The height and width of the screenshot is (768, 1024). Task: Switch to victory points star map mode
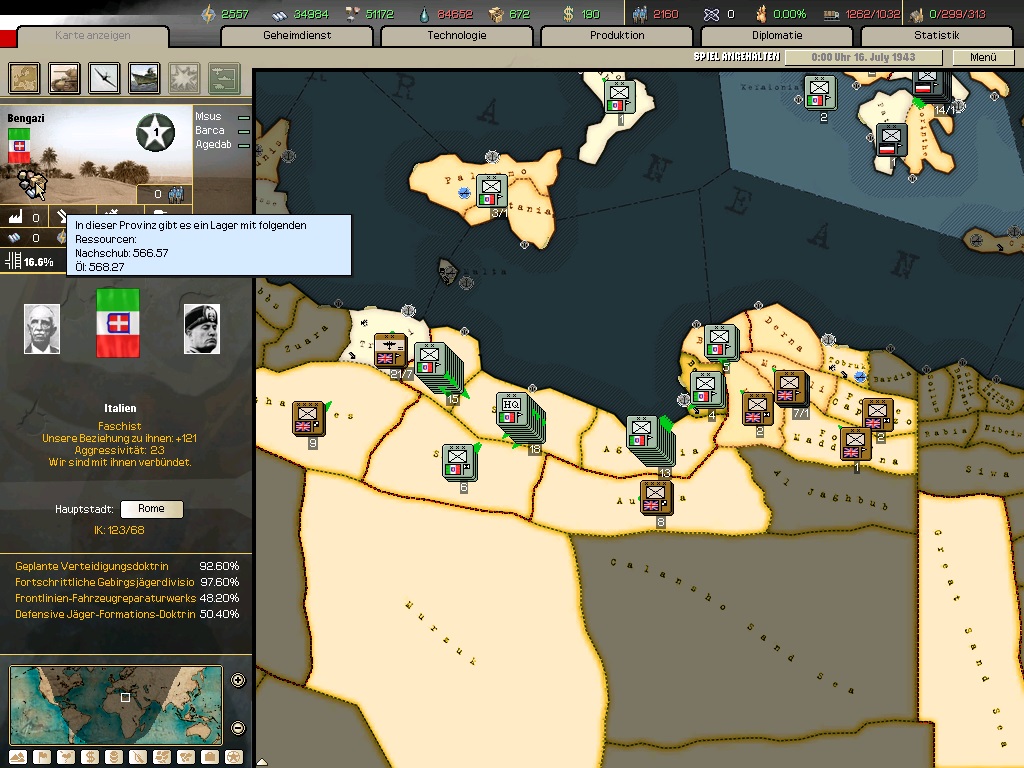click(234, 757)
